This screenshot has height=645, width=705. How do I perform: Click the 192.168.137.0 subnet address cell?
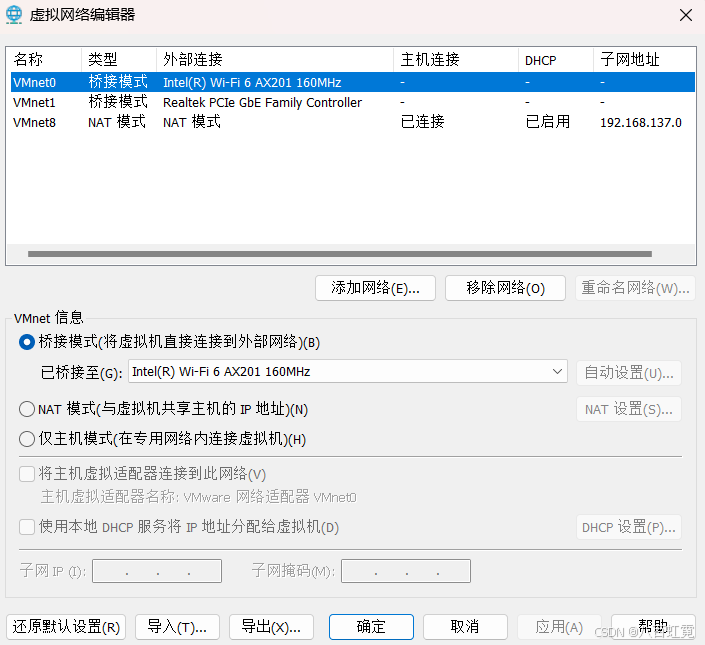[x=641, y=122]
